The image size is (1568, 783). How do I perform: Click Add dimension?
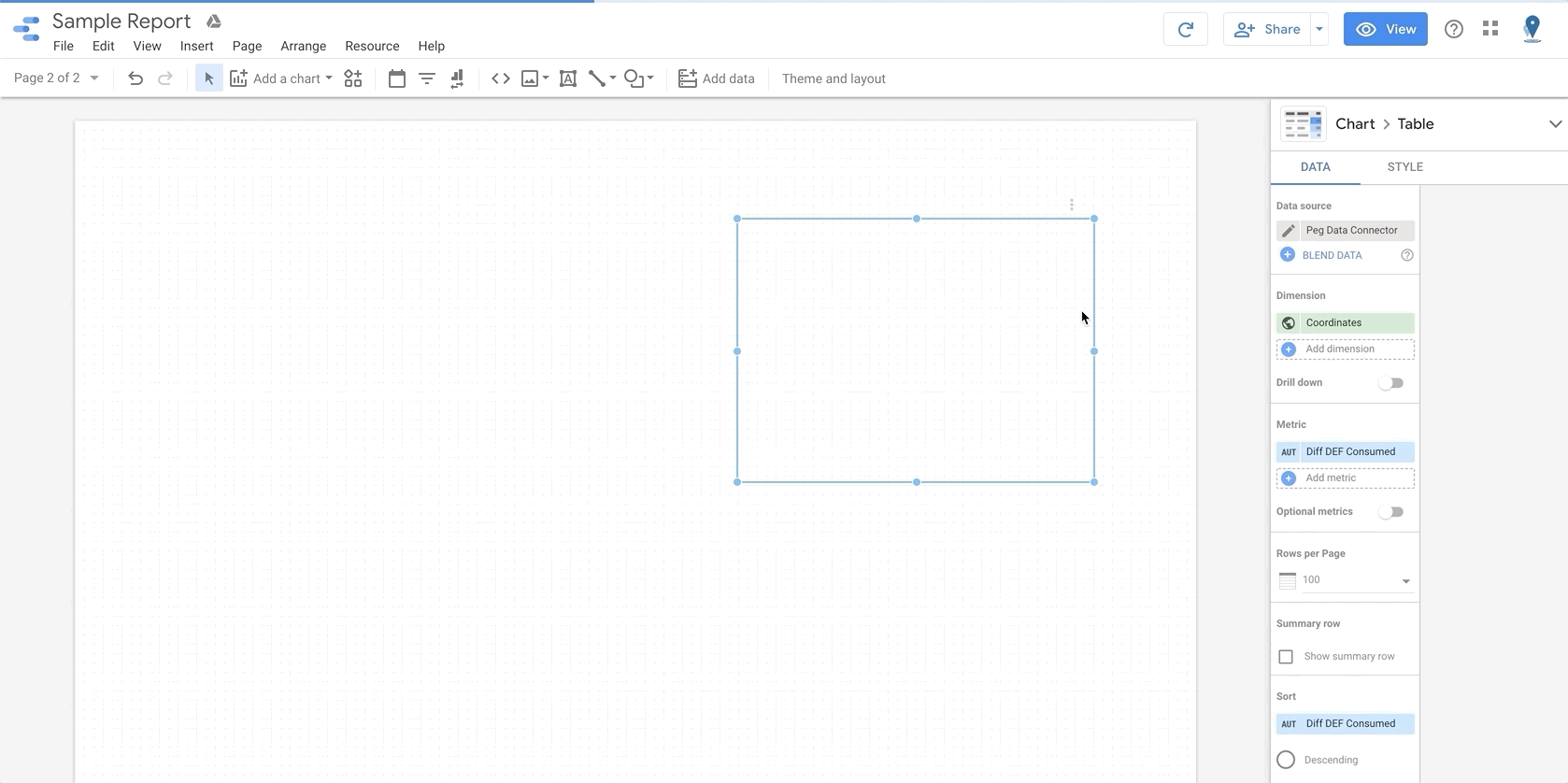click(x=1346, y=349)
